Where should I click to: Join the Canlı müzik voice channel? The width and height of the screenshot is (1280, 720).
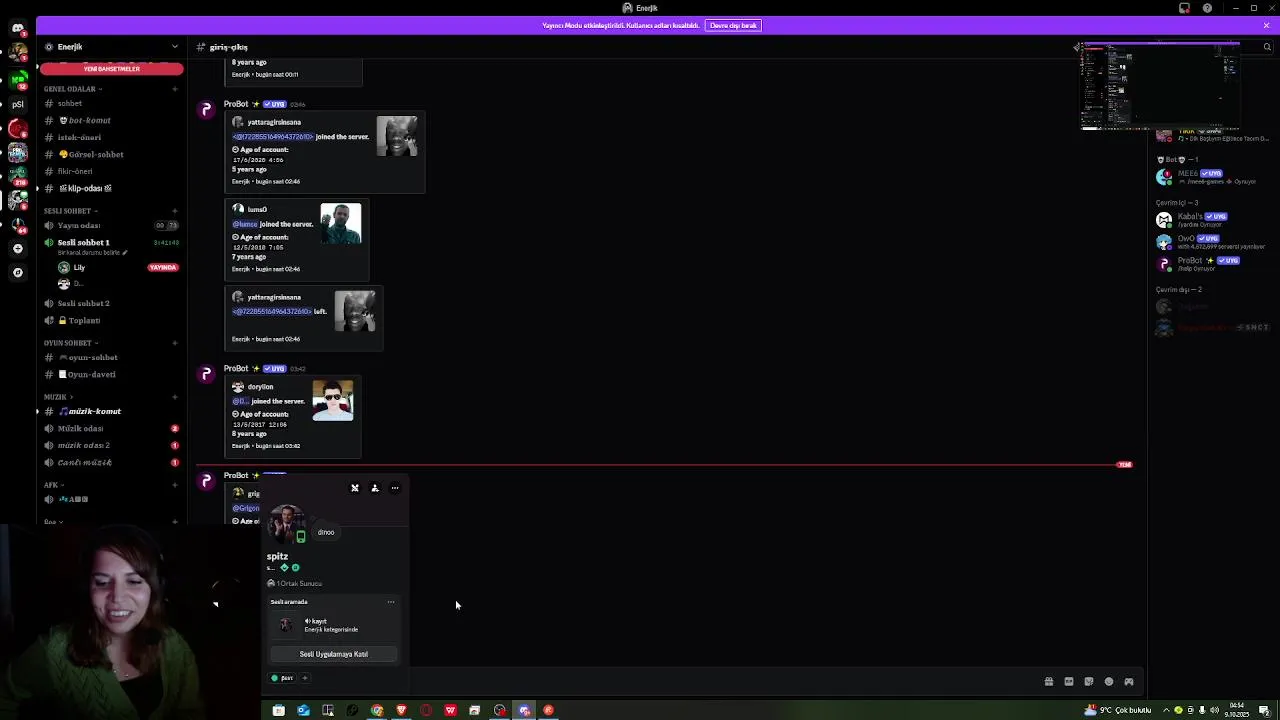[x=111, y=462]
